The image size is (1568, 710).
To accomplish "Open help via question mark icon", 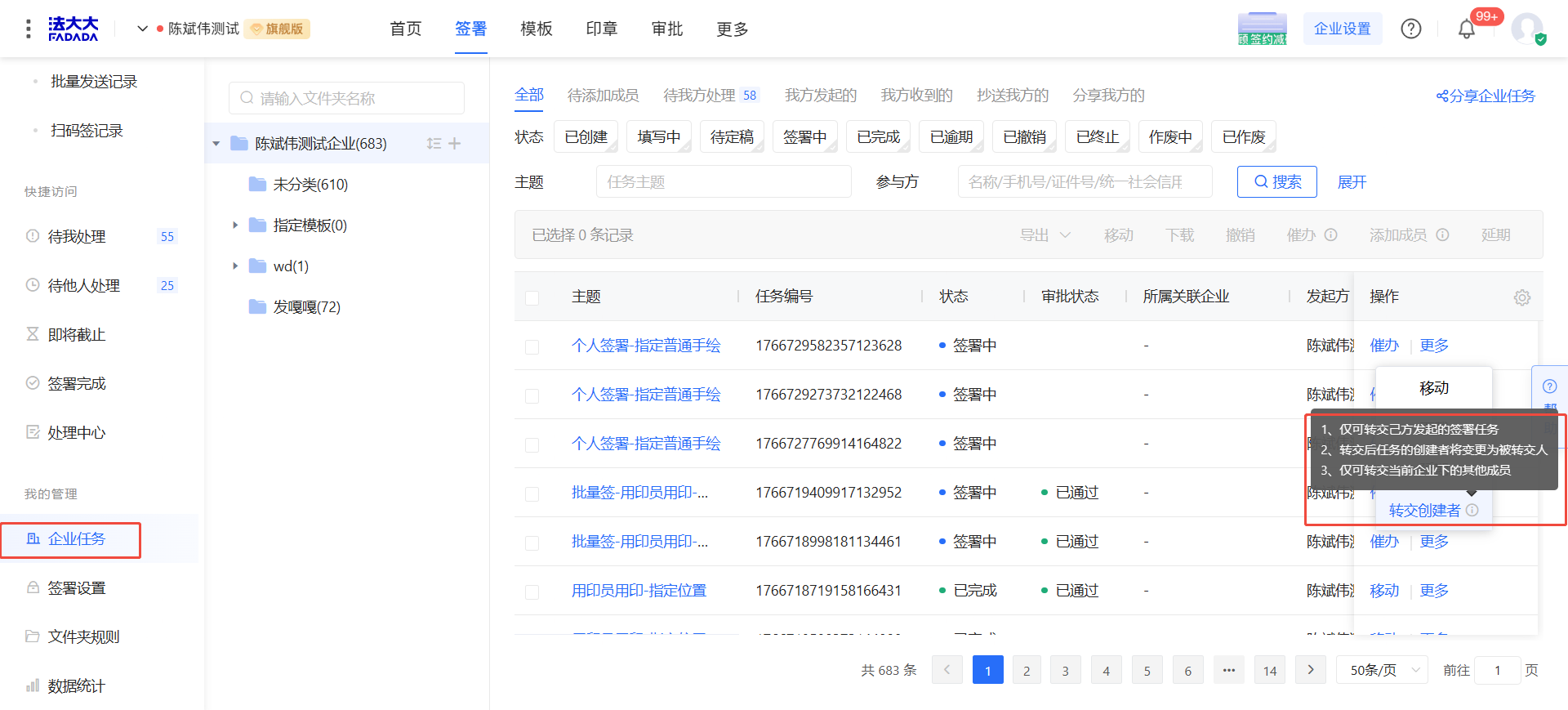I will [x=1410, y=29].
